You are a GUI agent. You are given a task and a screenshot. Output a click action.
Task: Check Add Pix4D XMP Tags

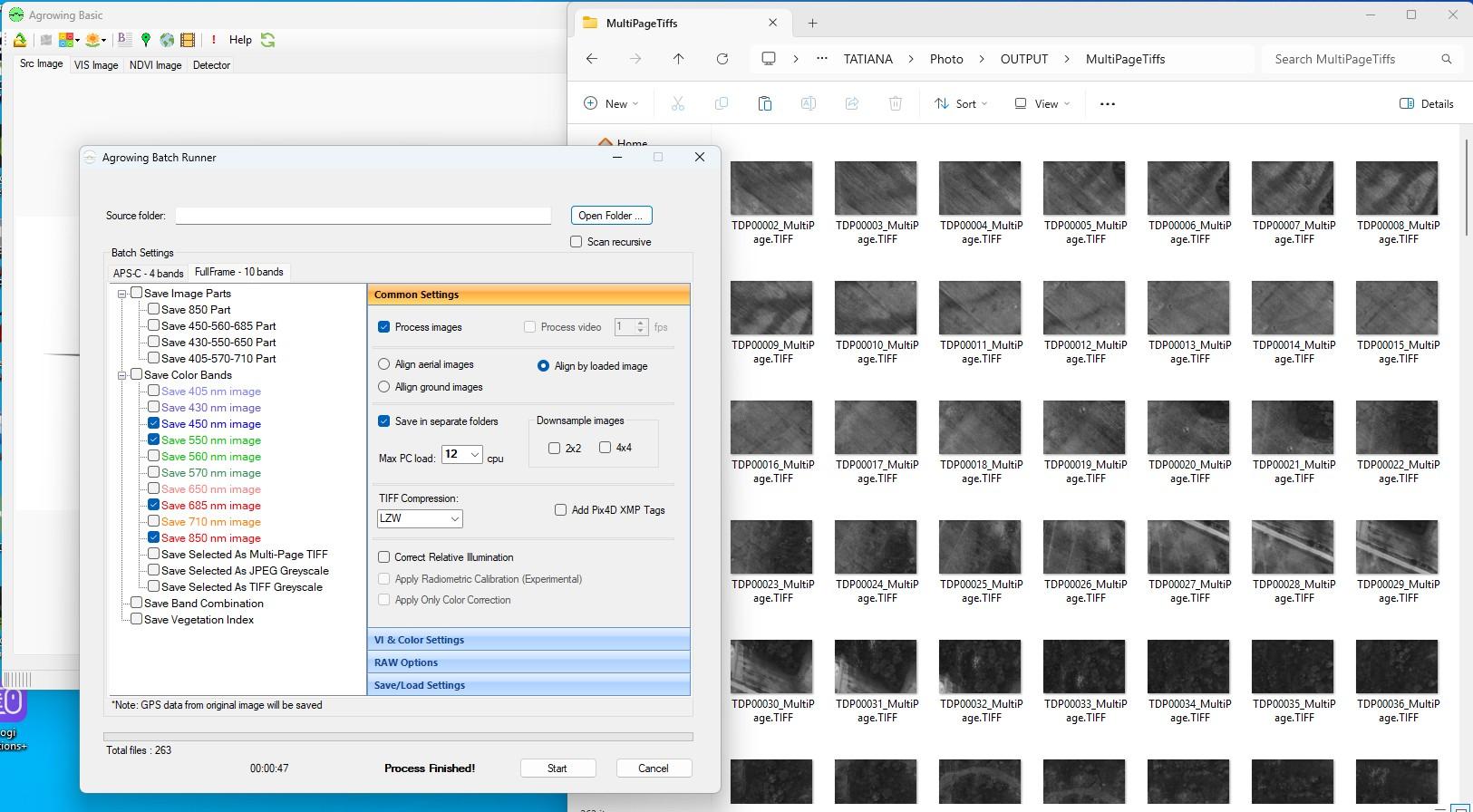[560, 510]
